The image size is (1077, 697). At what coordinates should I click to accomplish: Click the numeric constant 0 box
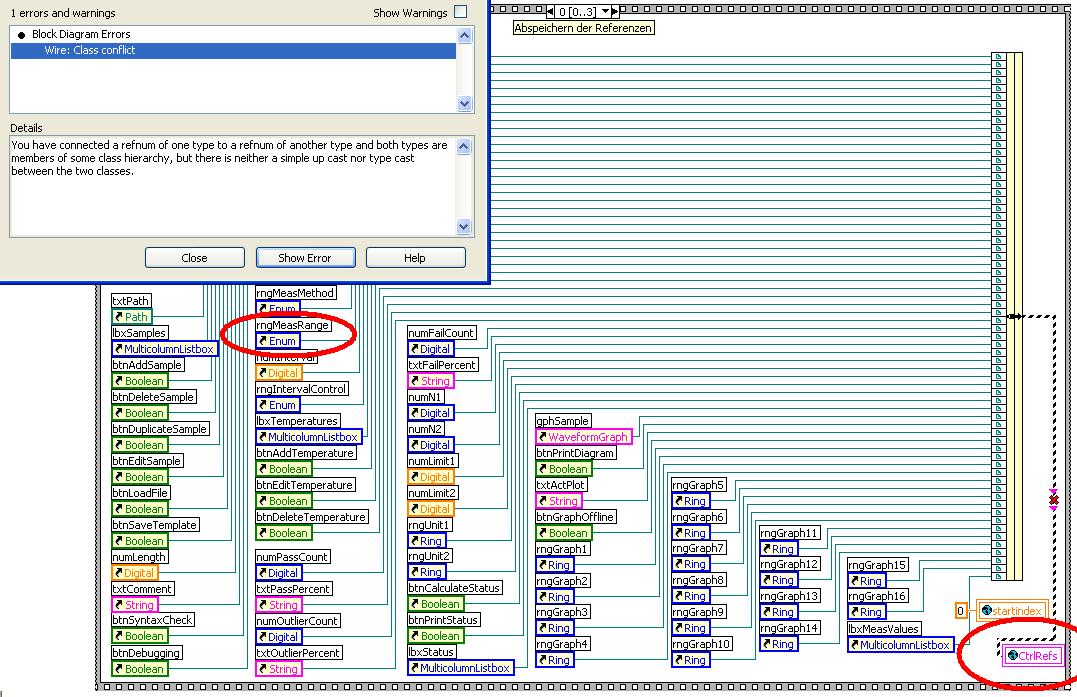960,610
